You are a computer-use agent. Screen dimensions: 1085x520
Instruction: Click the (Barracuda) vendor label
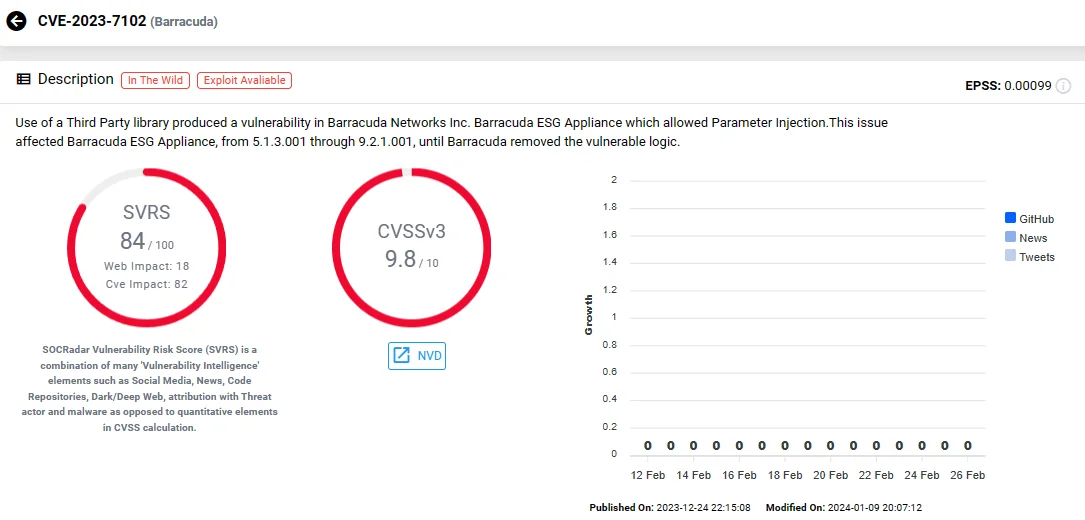pyautogui.click(x=184, y=22)
